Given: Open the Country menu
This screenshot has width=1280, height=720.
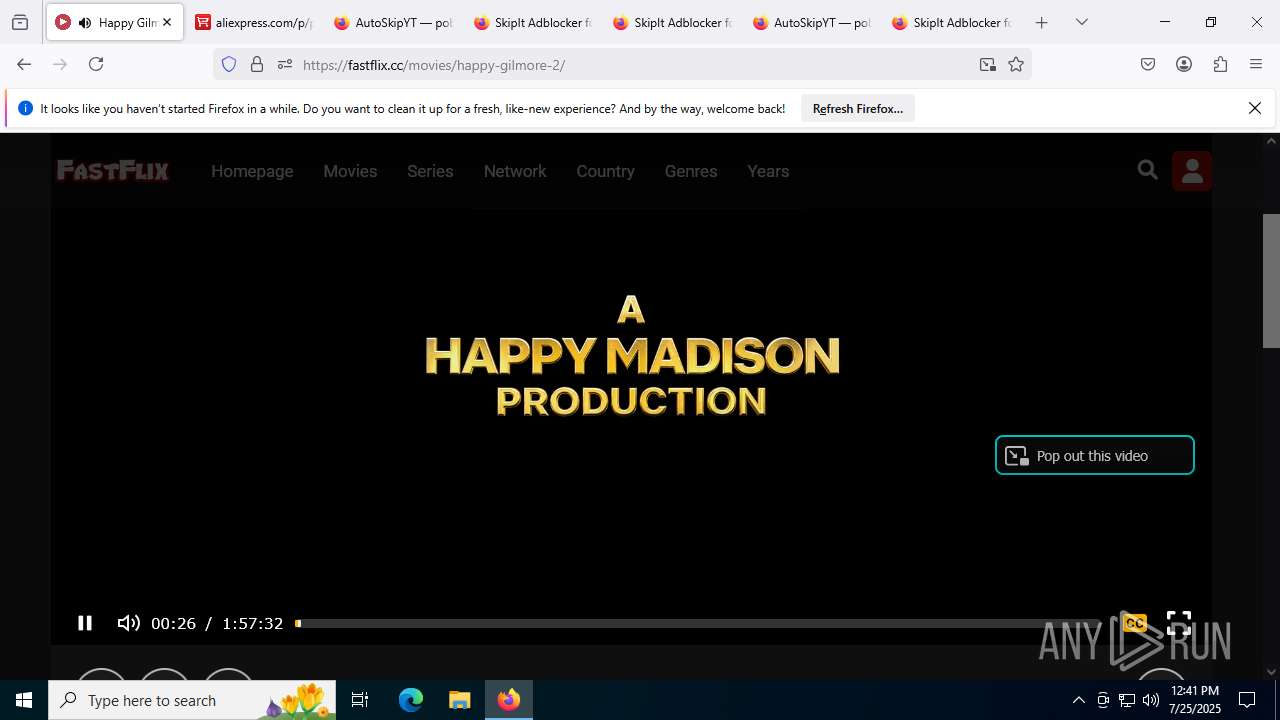Looking at the screenshot, I should [605, 171].
